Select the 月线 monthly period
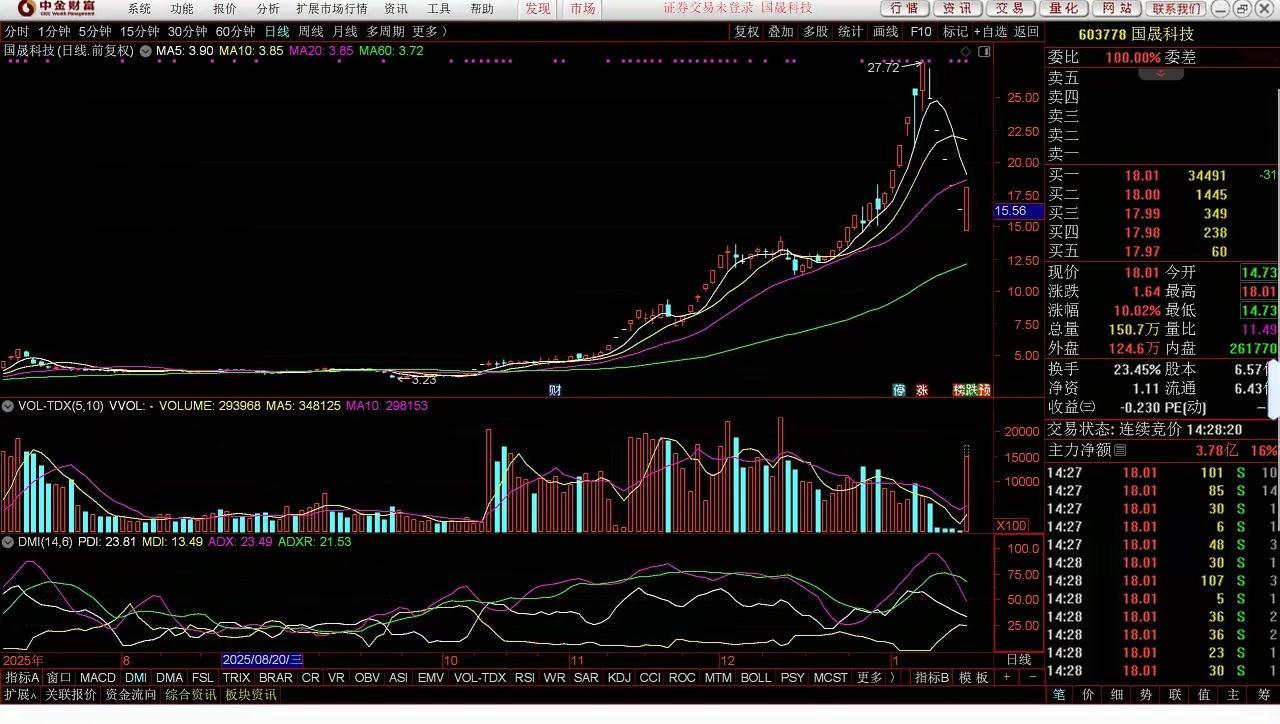Viewport: 1280px width, 724px height. [x=345, y=31]
